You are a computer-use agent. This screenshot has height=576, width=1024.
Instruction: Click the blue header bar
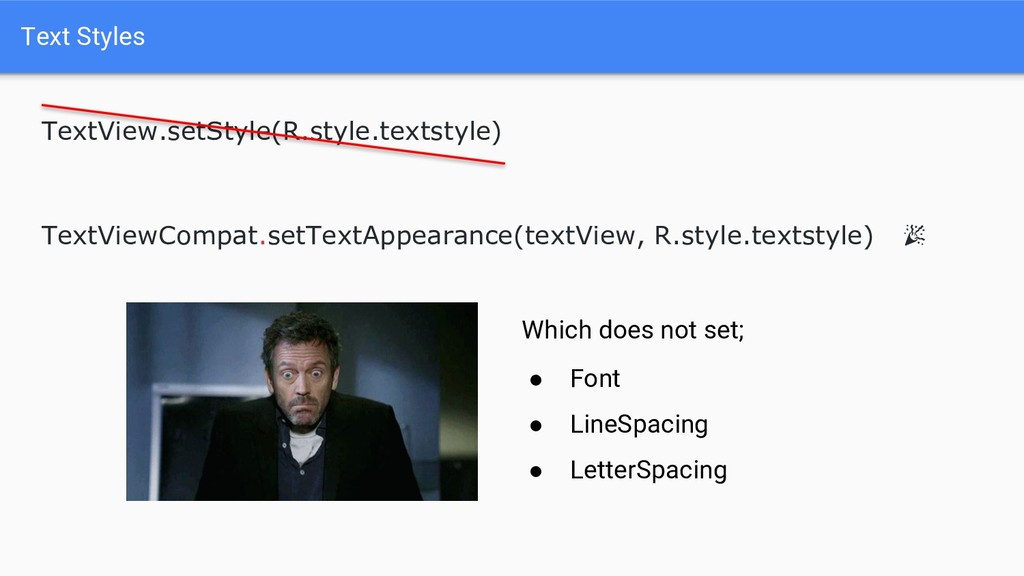512,37
